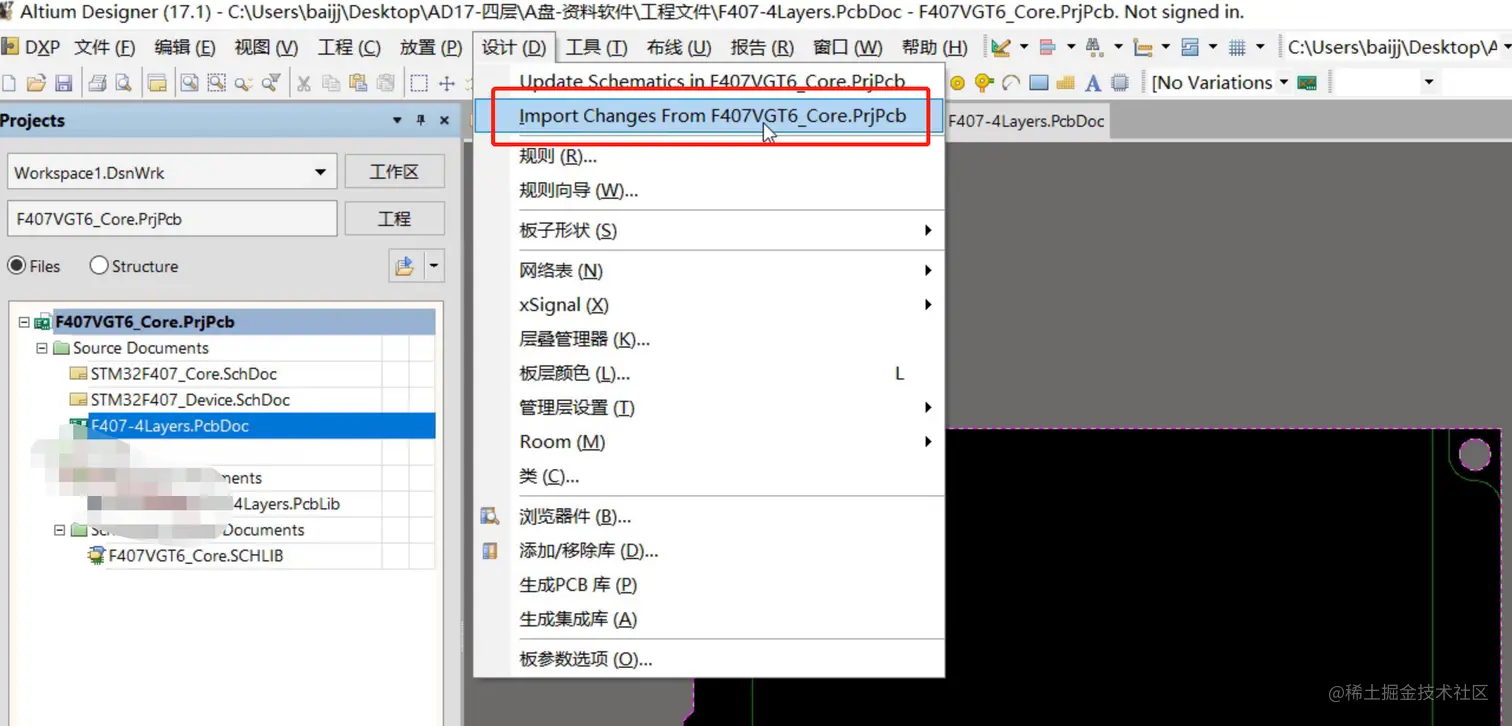The height and width of the screenshot is (726, 1512).
Task: Open the Workspace1.DsnWrk combo box
Action: tap(171, 172)
